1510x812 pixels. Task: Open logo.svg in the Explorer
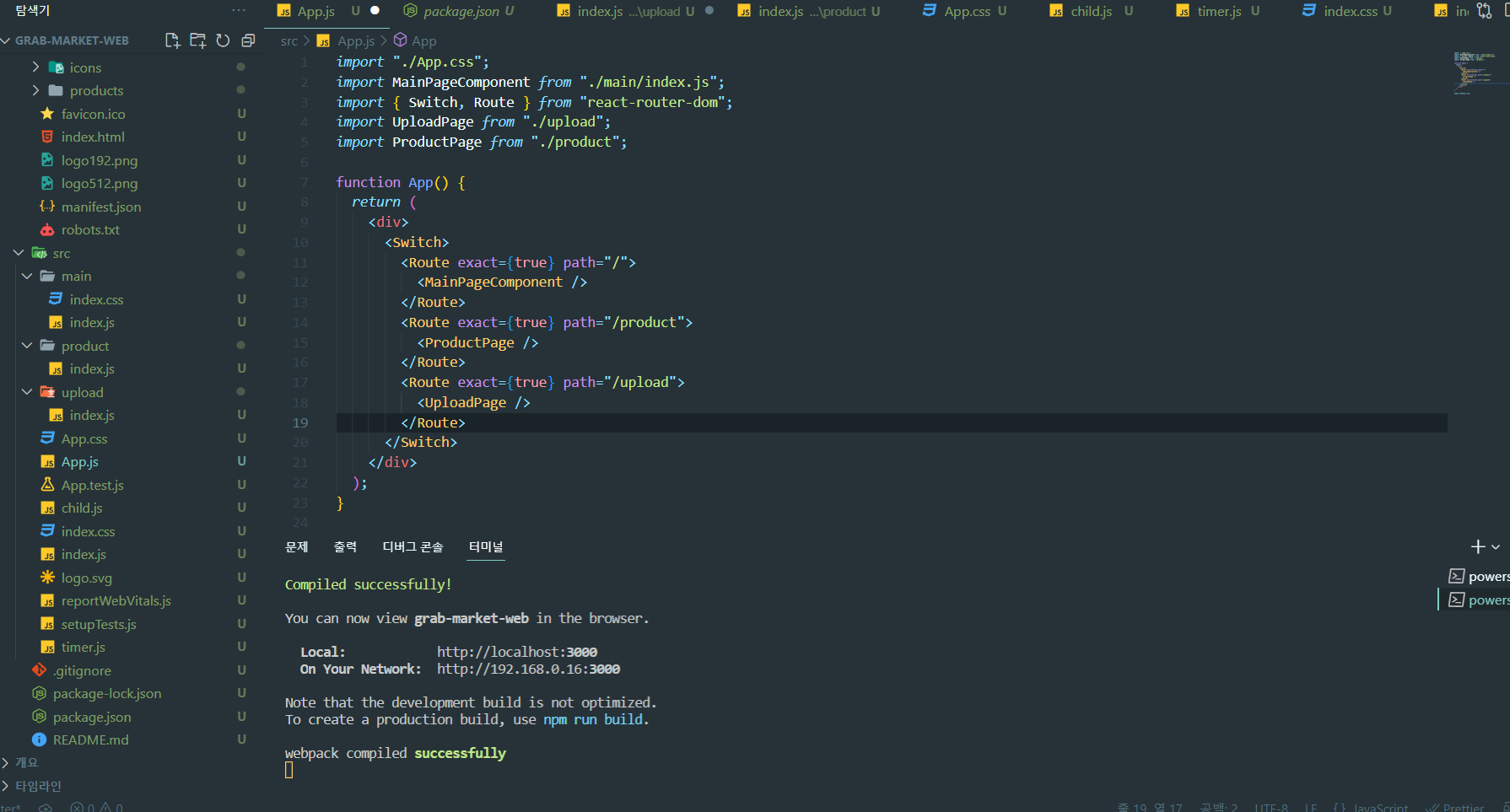86,578
